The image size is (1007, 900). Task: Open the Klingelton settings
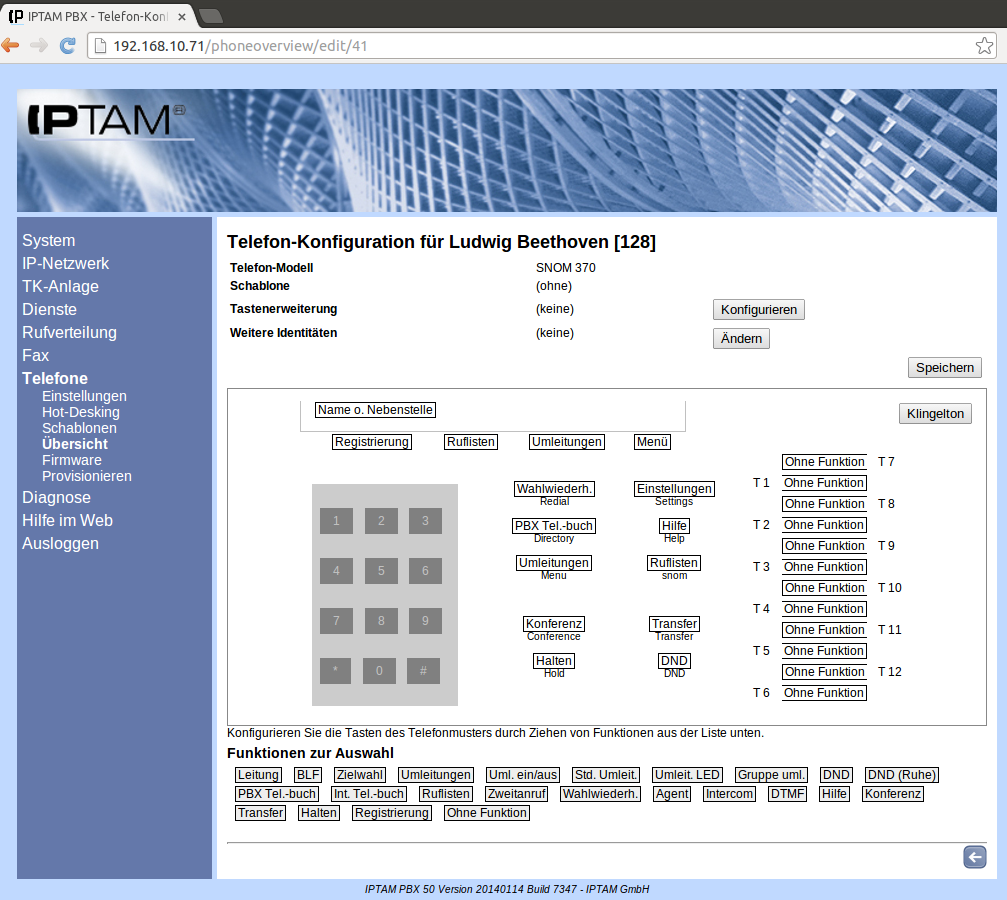pyautogui.click(x=935, y=414)
